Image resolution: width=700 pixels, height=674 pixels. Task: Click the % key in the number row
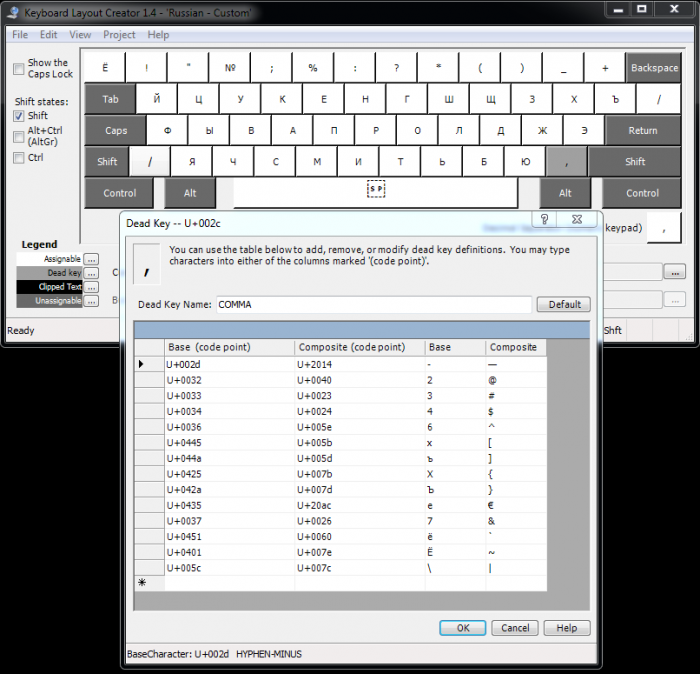click(312, 68)
